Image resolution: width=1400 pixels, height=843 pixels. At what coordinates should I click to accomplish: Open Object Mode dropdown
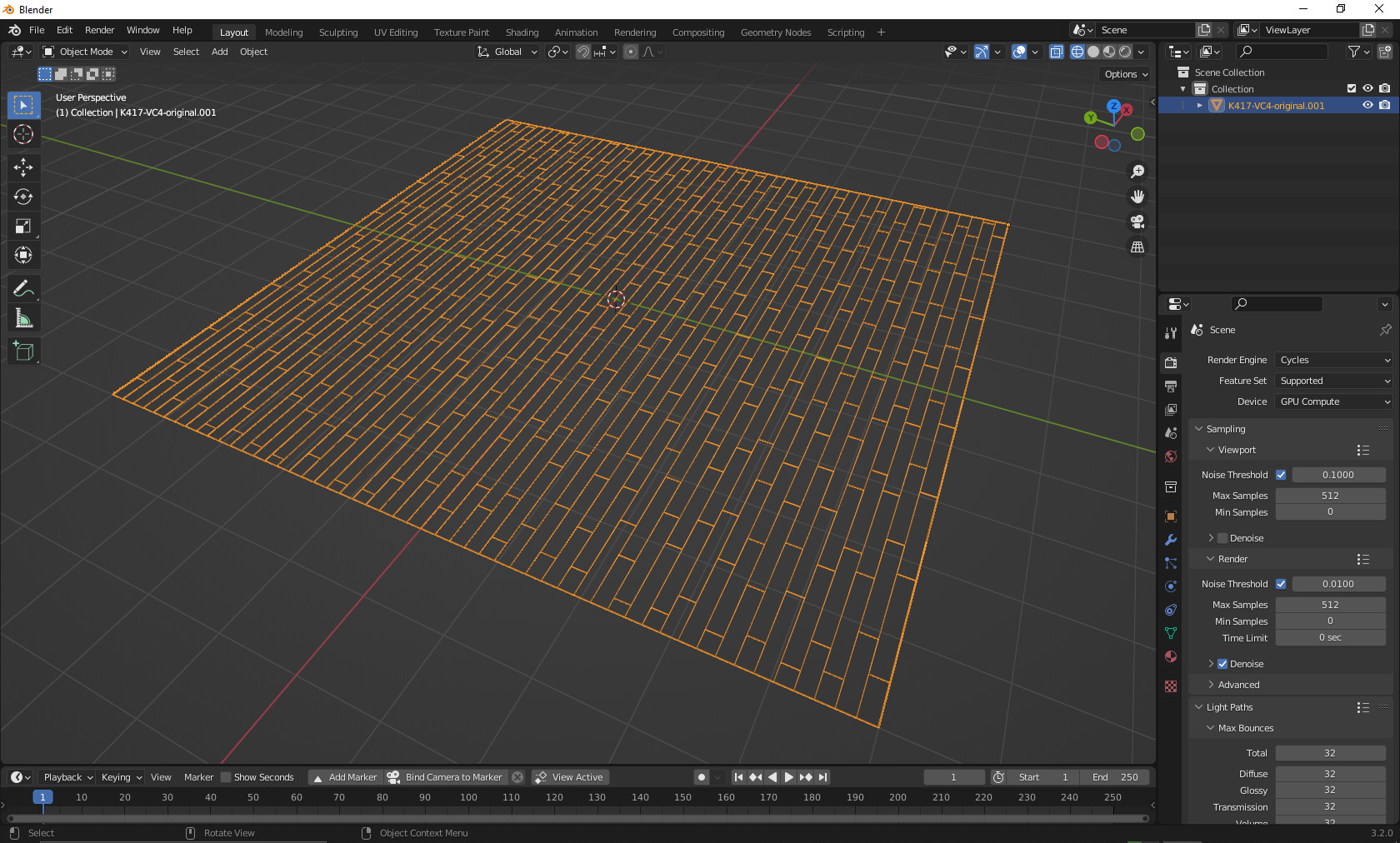85,52
